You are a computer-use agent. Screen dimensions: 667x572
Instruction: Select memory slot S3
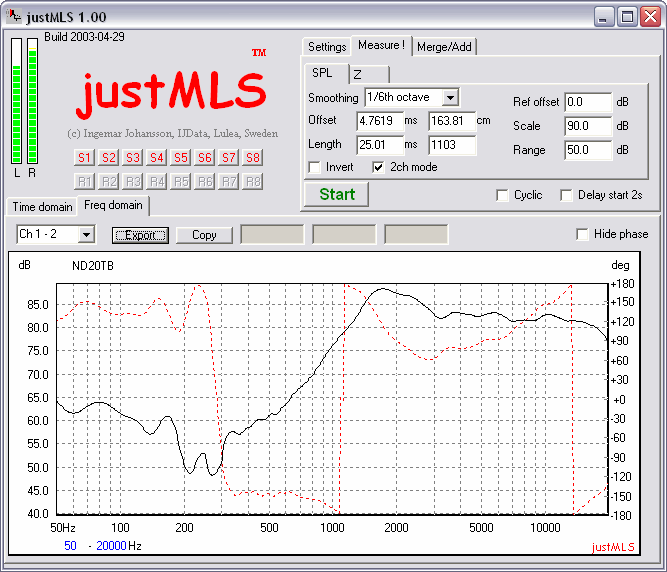pyautogui.click(x=133, y=158)
